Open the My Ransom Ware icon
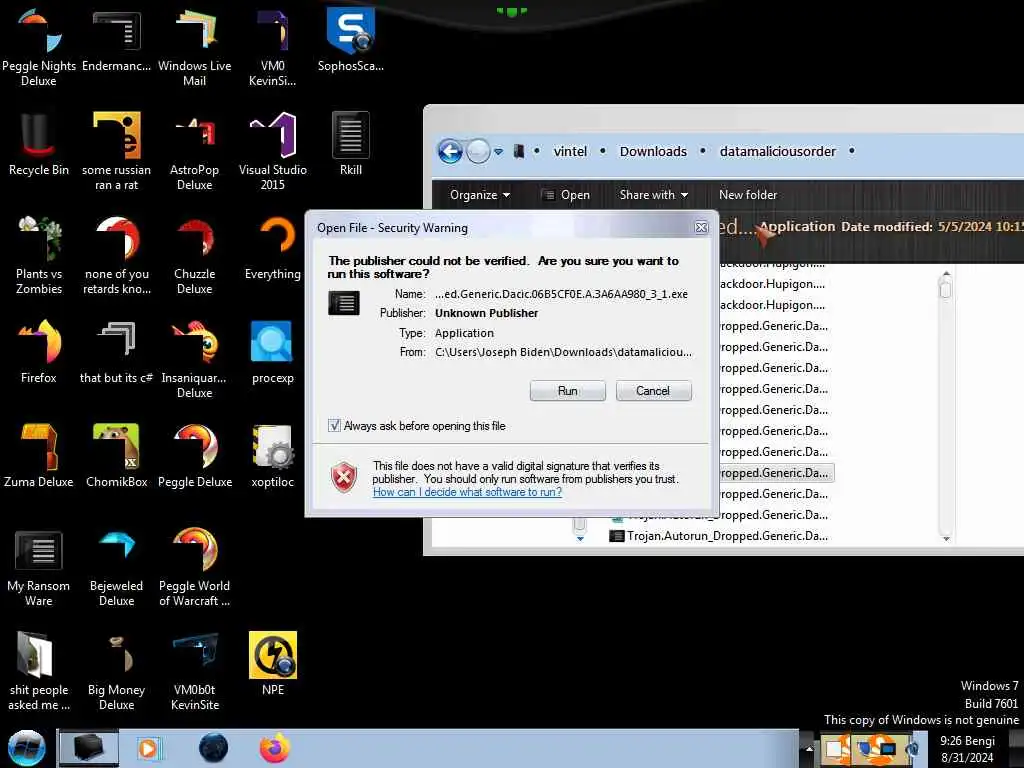 coord(39,568)
